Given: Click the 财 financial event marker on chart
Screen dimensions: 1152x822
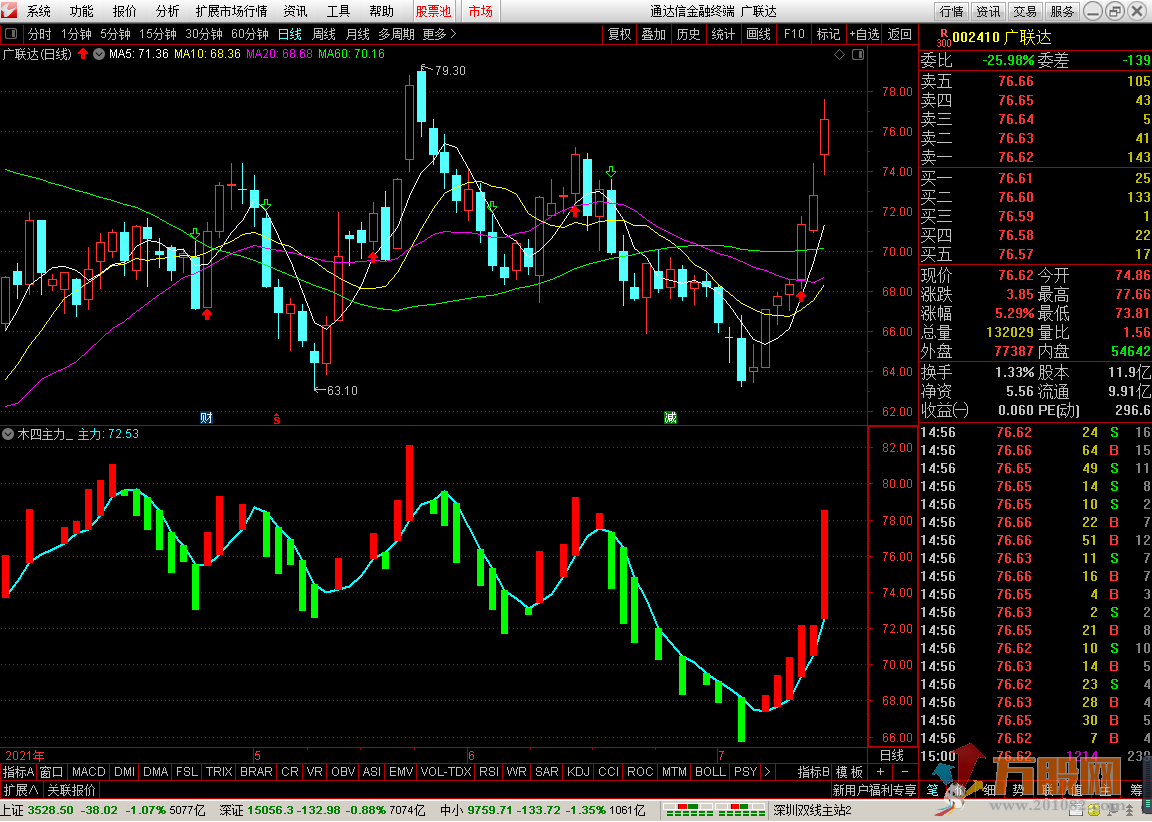Looking at the screenshot, I should [x=206, y=417].
